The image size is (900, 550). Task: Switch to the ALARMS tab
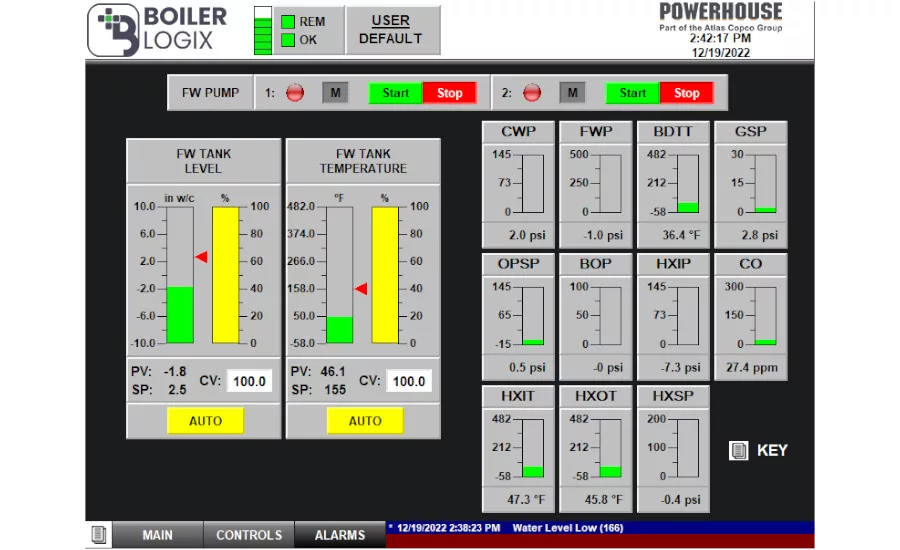(x=340, y=535)
